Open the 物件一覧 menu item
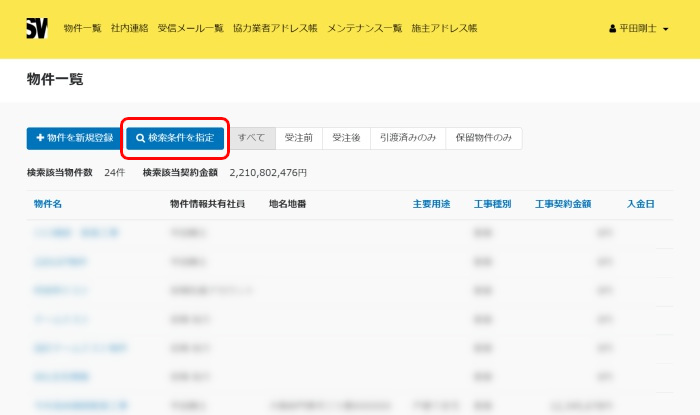Screen dimensions: 700x415 click(x=83, y=29)
